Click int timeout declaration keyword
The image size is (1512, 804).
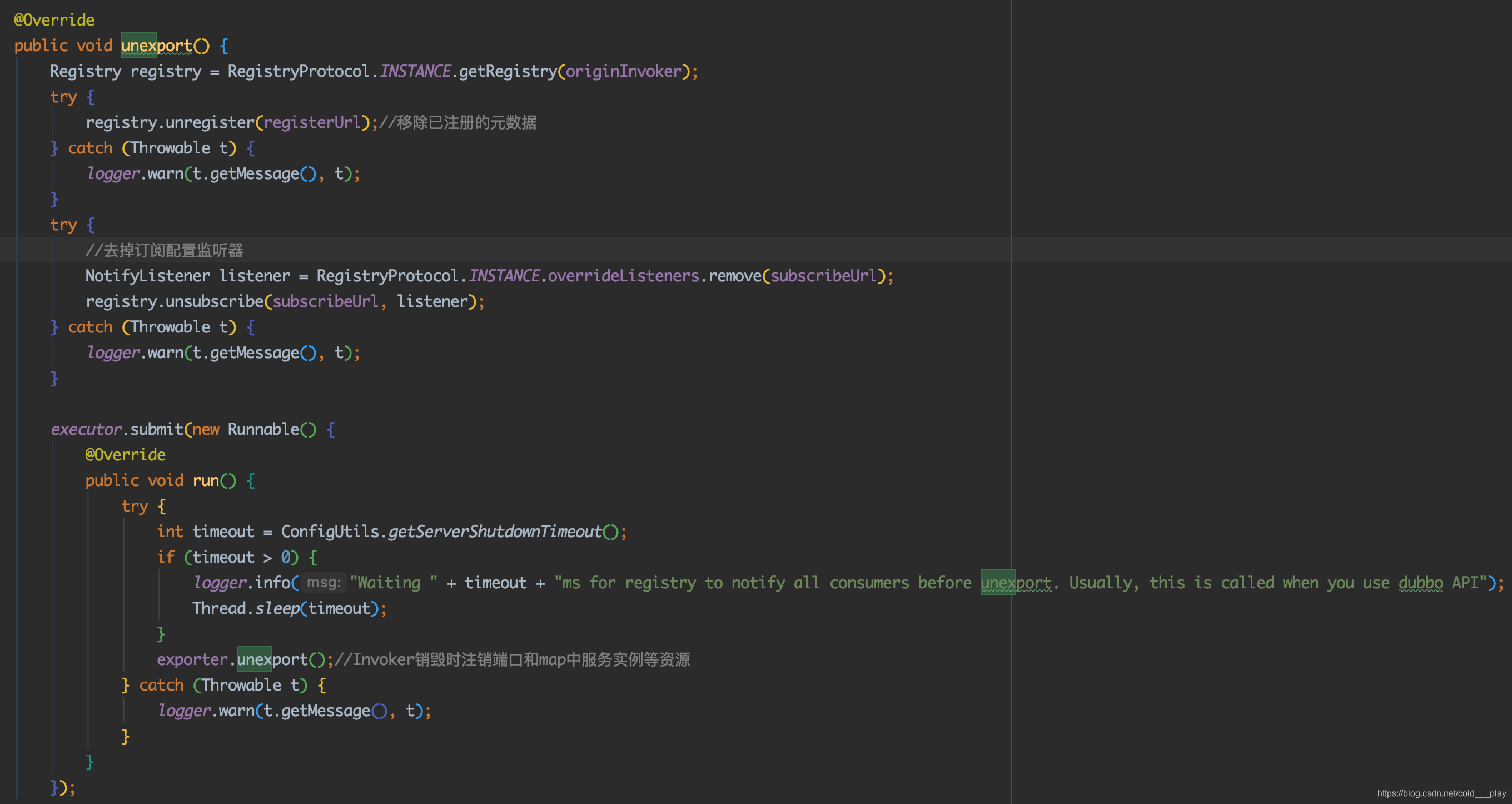point(170,532)
